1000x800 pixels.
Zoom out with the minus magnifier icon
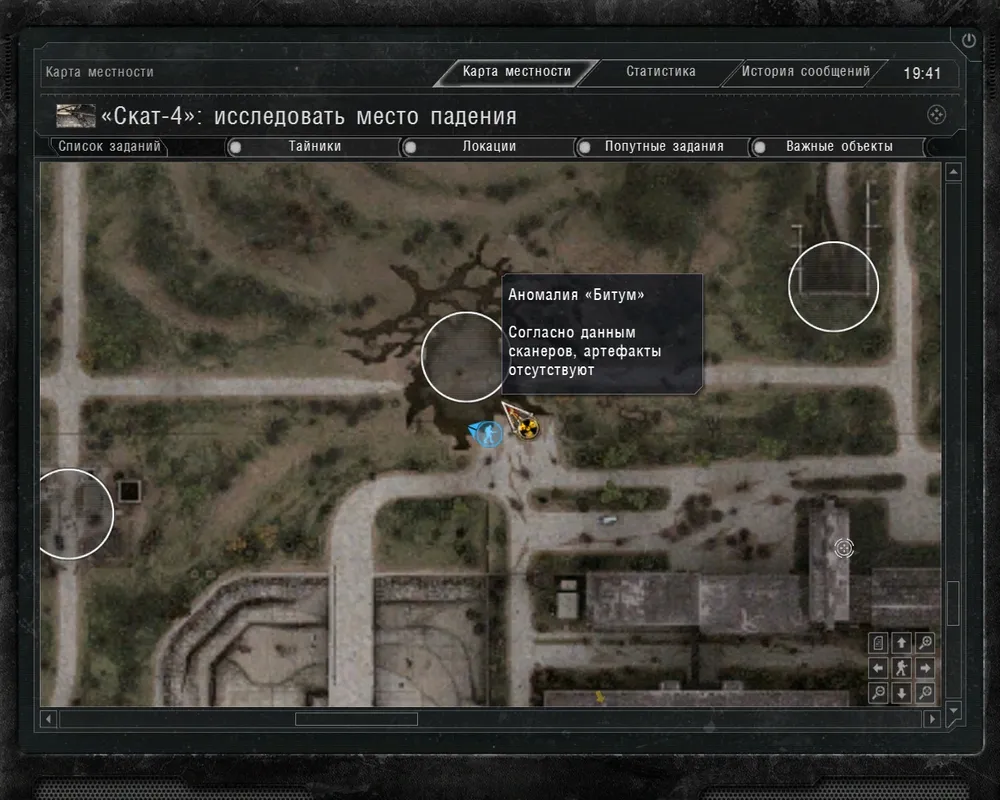pos(878,693)
